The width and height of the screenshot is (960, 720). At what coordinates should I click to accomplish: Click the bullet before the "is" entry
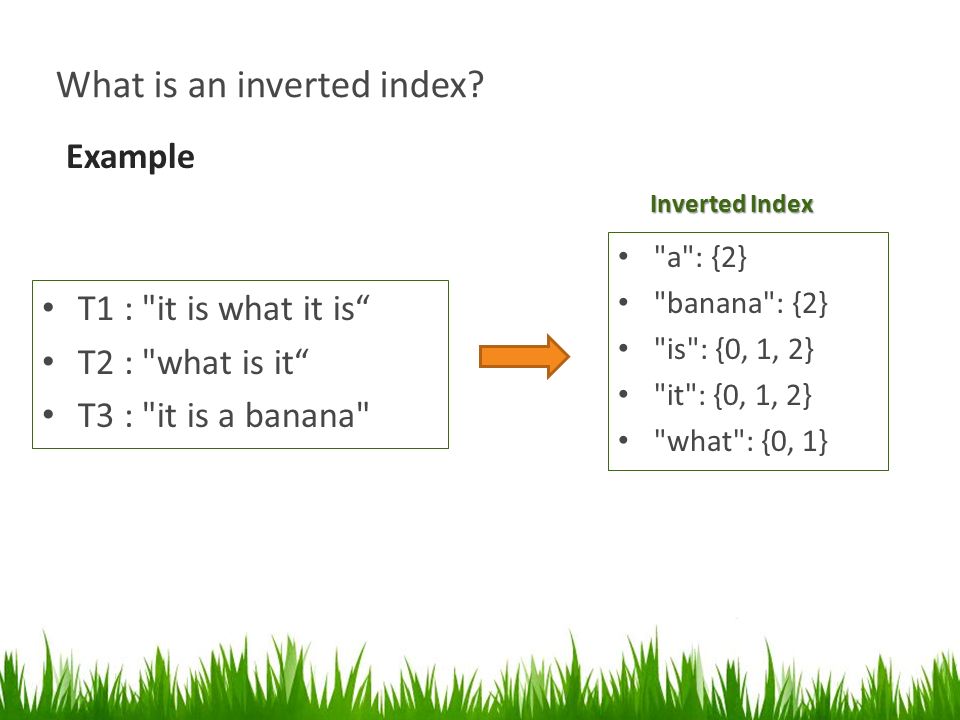click(623, 348)
